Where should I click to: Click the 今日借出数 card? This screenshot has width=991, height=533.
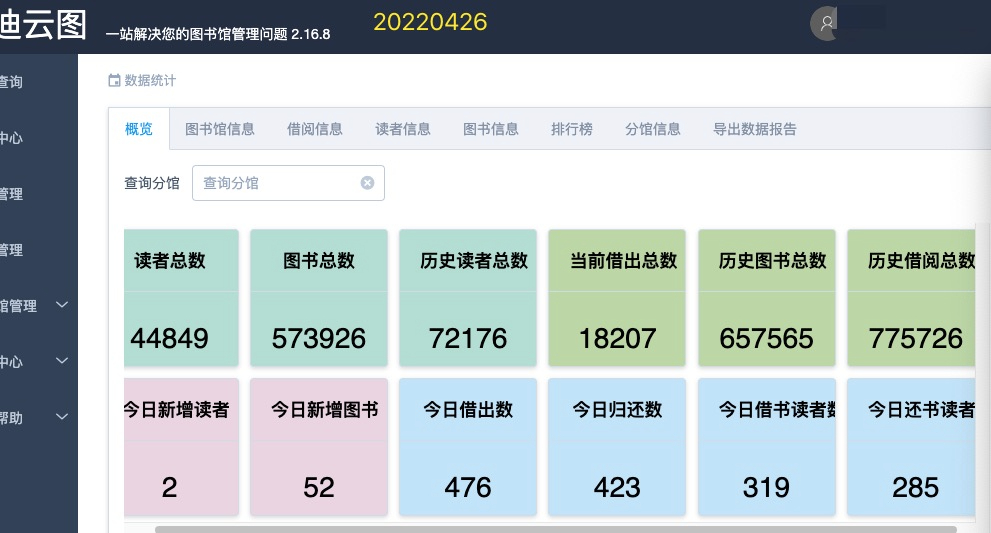[468, 446]
